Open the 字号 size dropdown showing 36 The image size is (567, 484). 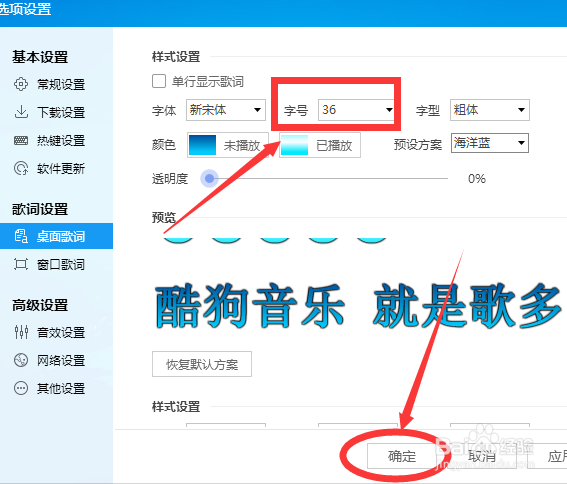click(x=356, y=110)
